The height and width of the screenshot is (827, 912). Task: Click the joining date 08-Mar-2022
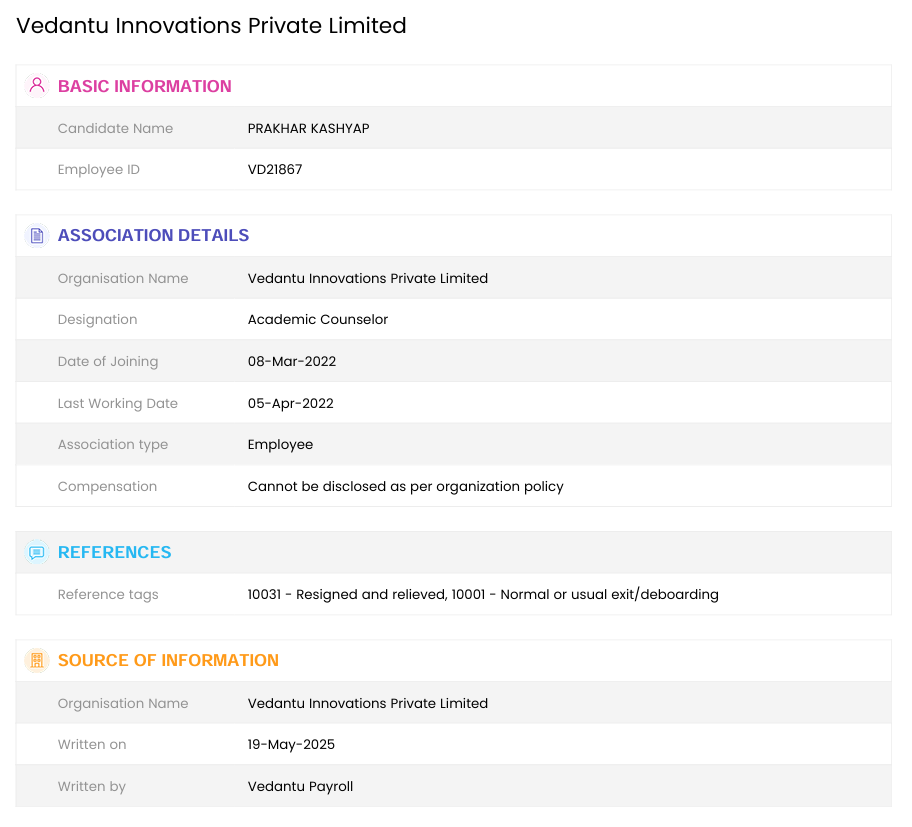pos(292,362)
